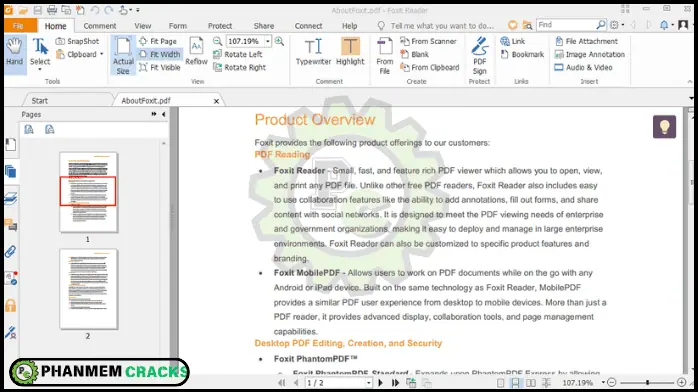Open the Protect ribbon tab

[x=220, y=26]
